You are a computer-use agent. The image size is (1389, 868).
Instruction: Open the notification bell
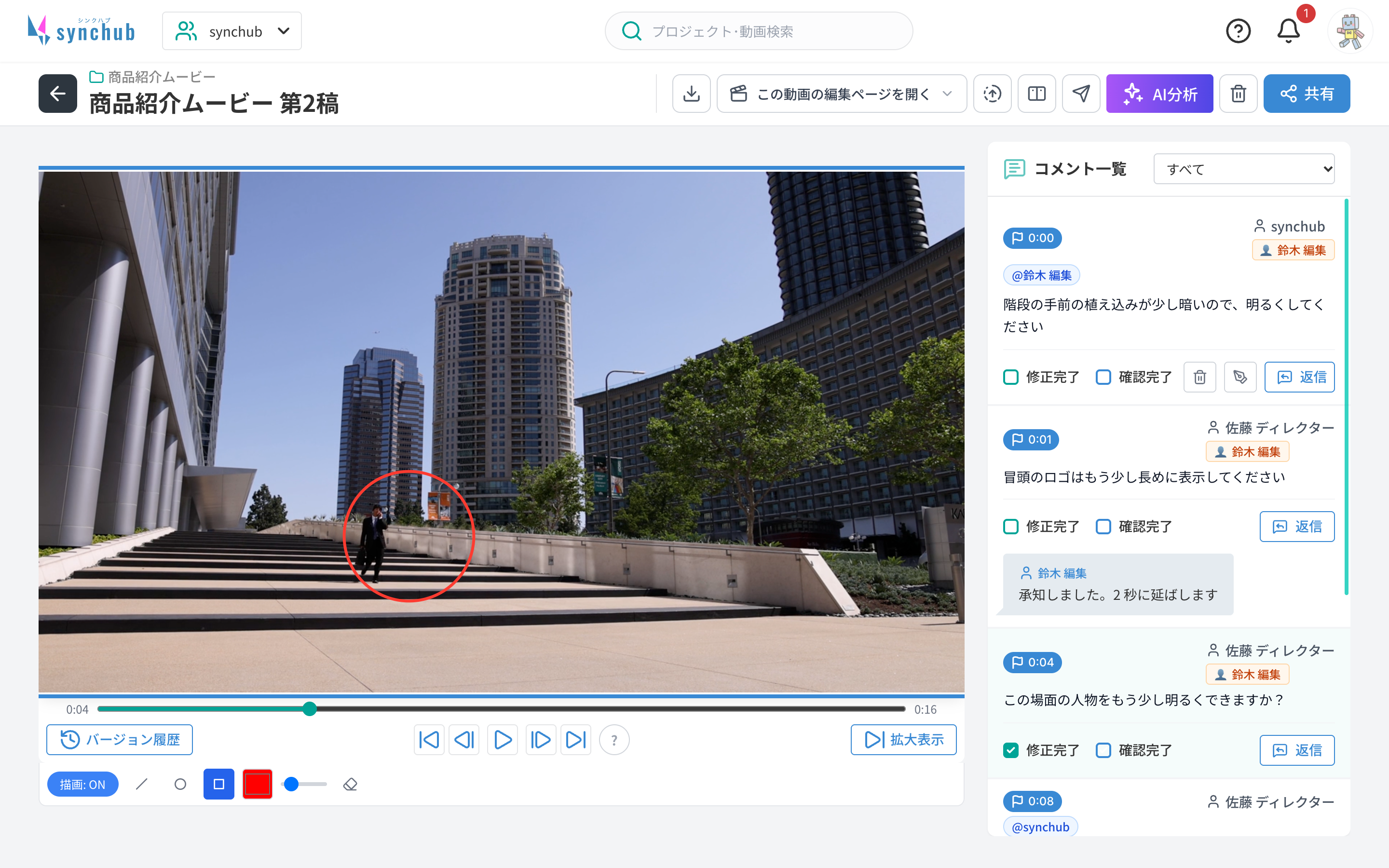point(1289,31)
